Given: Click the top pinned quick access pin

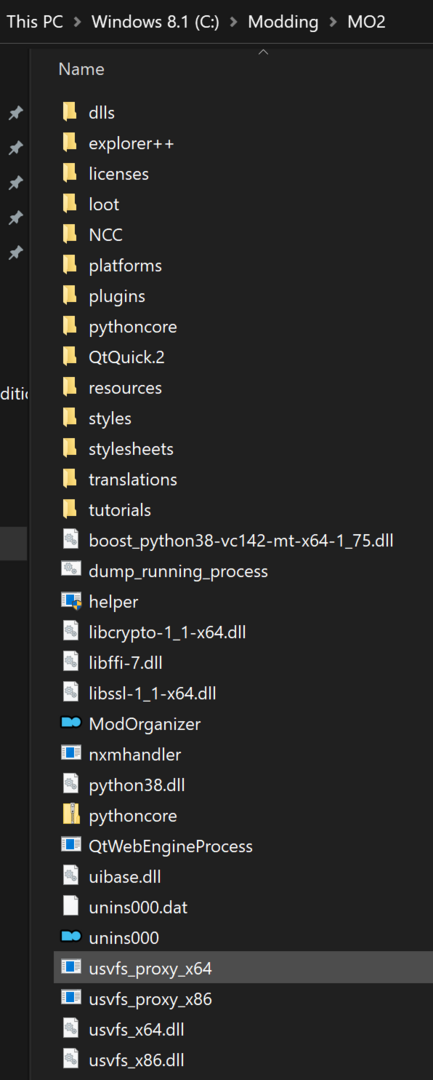Looking at the screenshot, I should (15, 113).
